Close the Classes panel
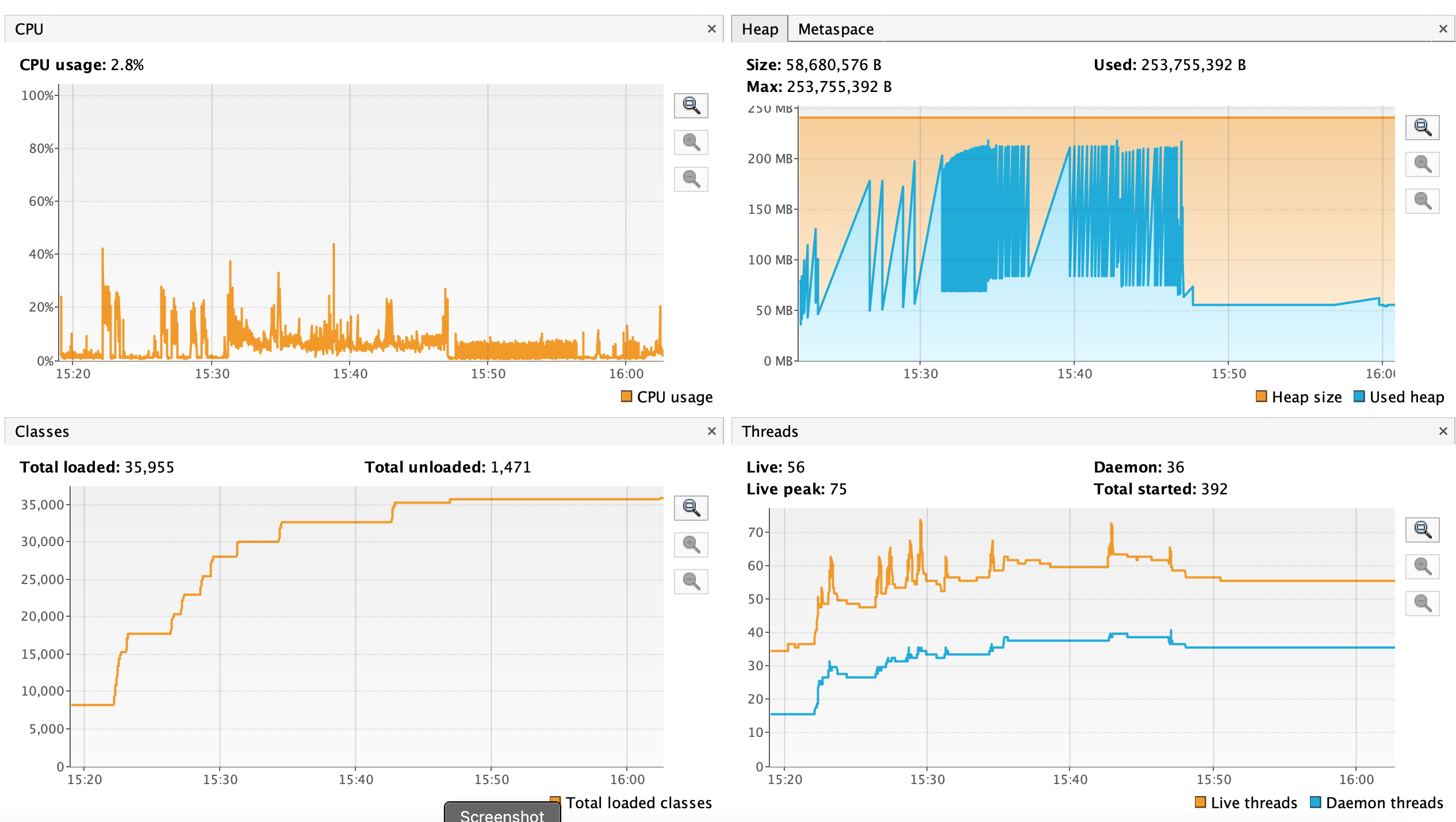The image size is (1456, 822). pyautogui.click(x=711, y=431)
